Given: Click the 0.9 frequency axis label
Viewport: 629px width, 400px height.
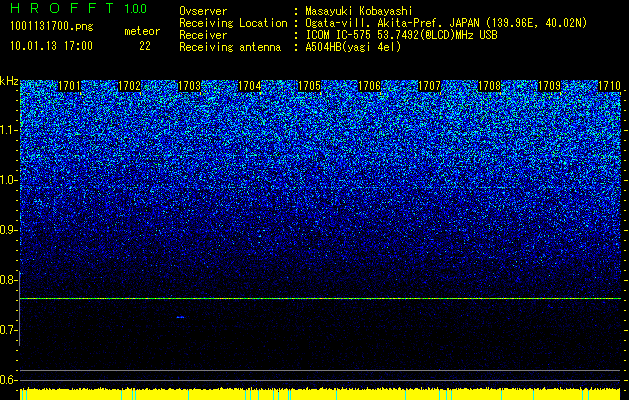Looking at the screenshot, I should (x=8, y=230).
